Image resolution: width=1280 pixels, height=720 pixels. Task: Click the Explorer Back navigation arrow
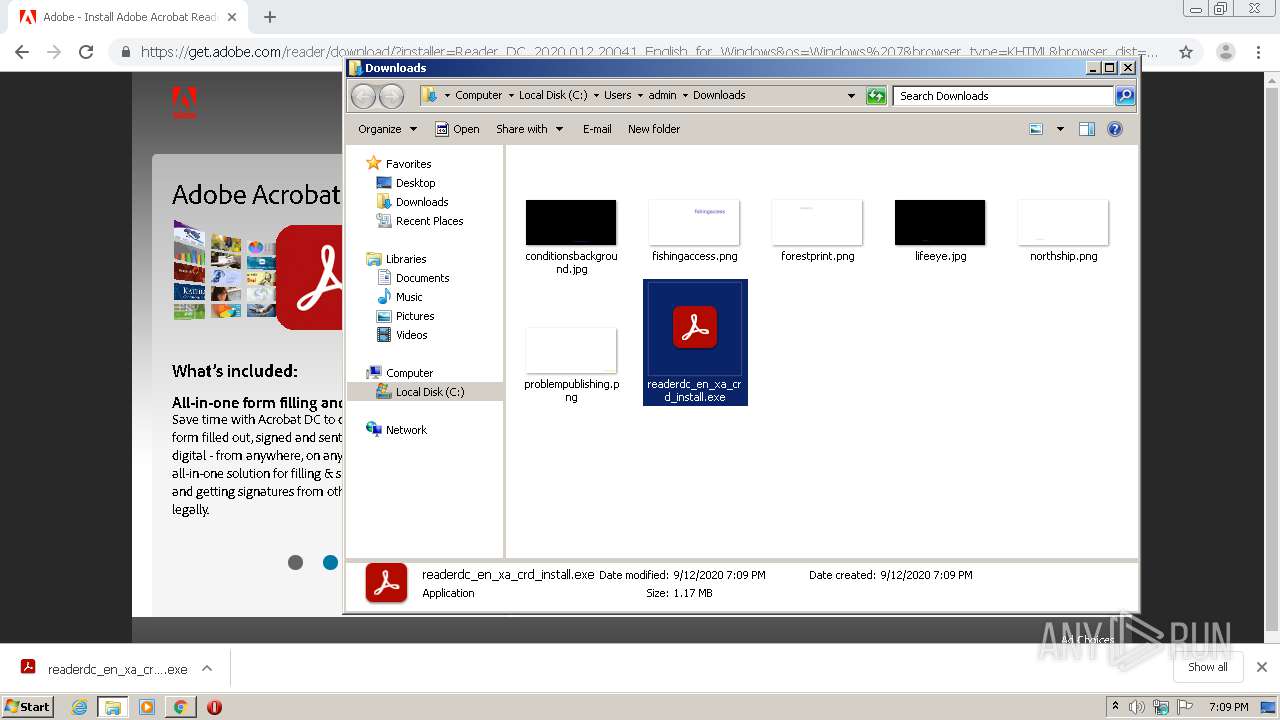(363, 96)
